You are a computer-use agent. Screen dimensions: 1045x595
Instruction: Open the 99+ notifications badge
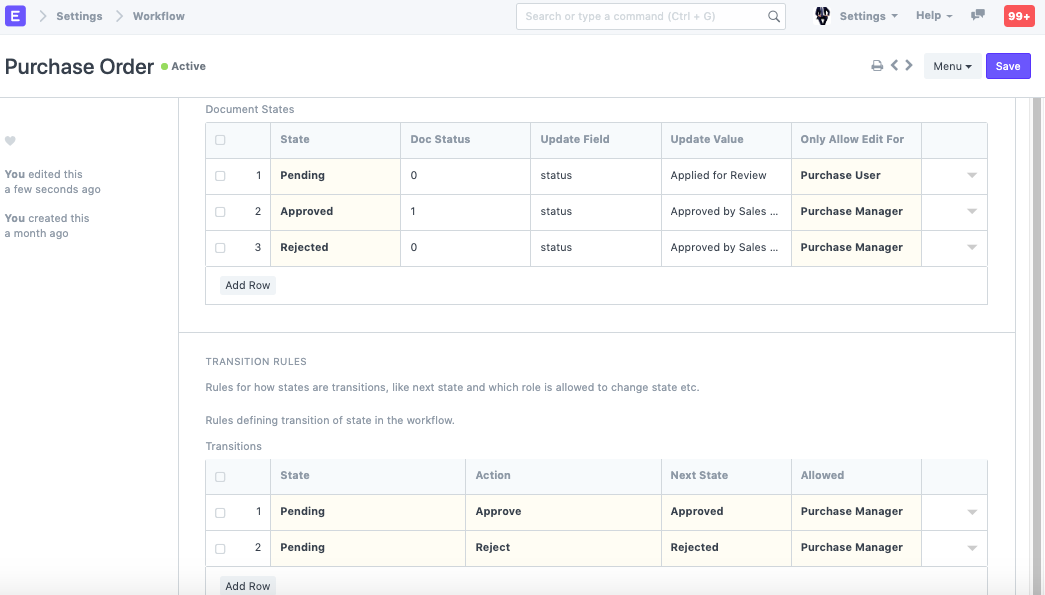pyautogui.click(x=1019, y=16)
